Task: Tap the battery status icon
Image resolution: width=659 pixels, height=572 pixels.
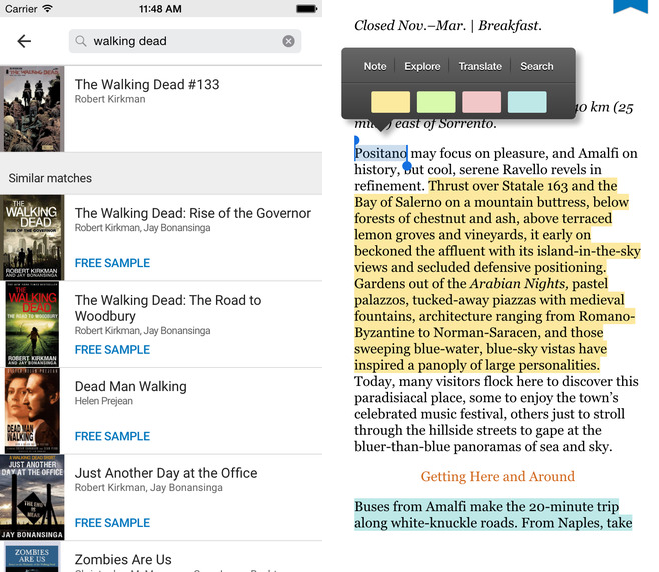Action: point(307,8)
